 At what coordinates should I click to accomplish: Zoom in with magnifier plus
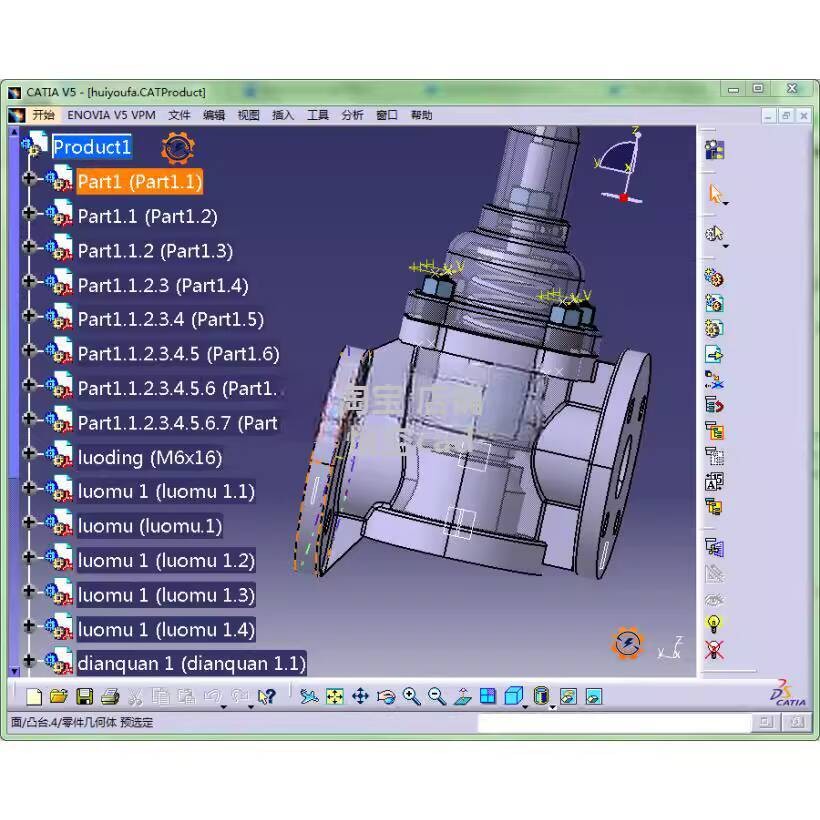click(412, 697)
